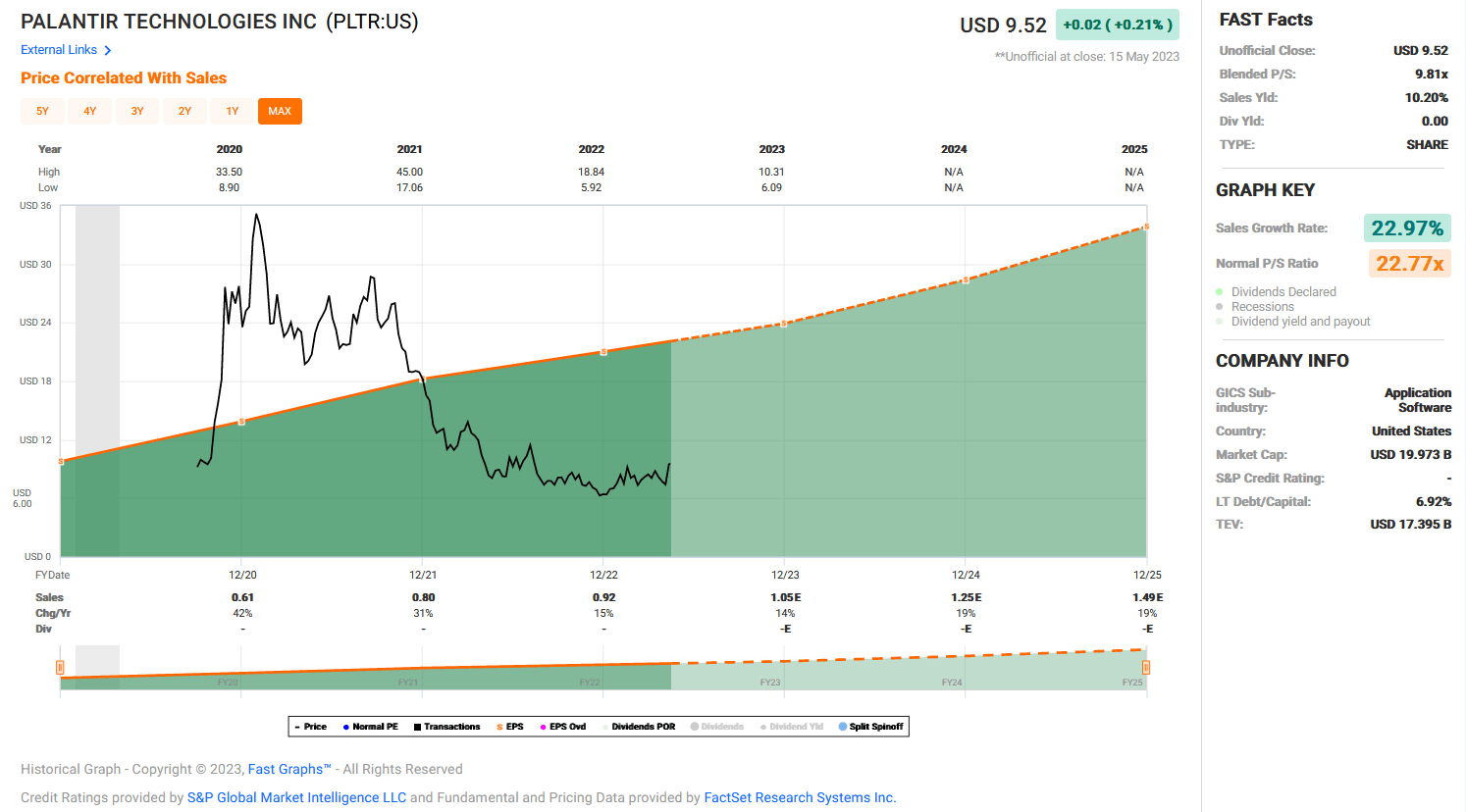
Task: Click the sales marker at 12/22 on chart
Action: [603, 352]
